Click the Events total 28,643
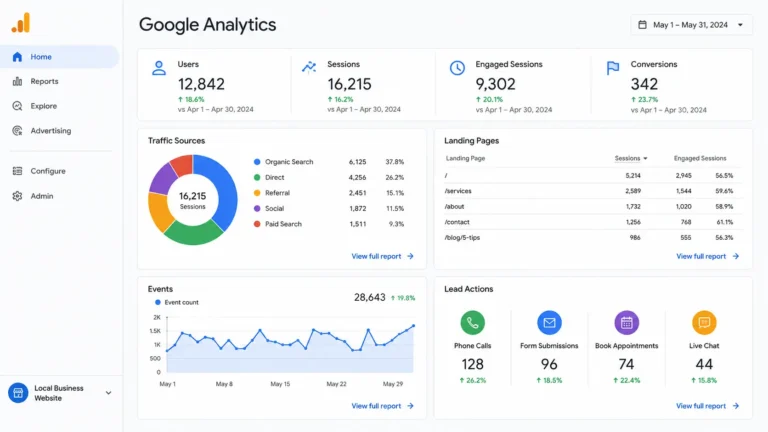The height and width of the screenshot is (432, 768). click(x=370, y=297)
